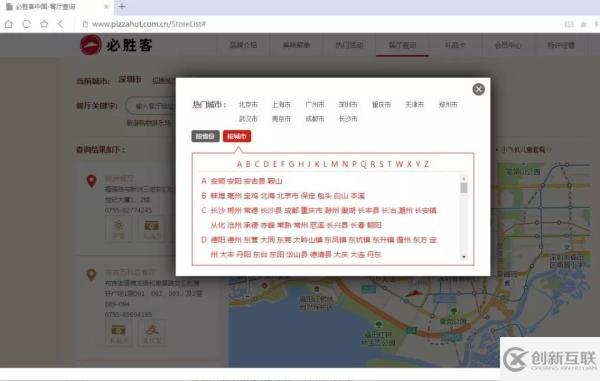Select hot city 深圳市
600x381 pixels.
pyautogui.click(x=348, y=104)
